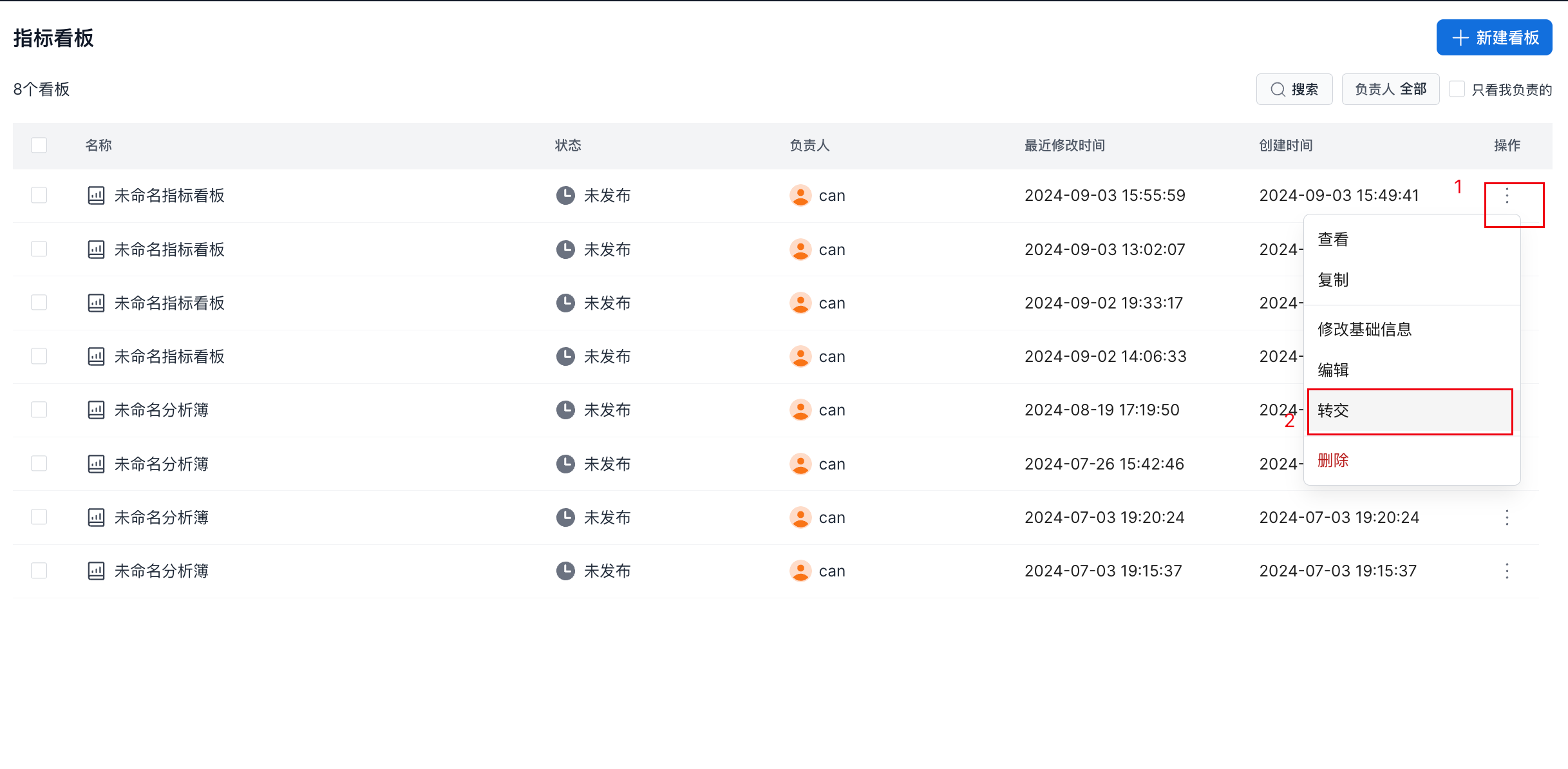Click can's avatar in first row
The image size is (1568, 769).
pos(800,196)
